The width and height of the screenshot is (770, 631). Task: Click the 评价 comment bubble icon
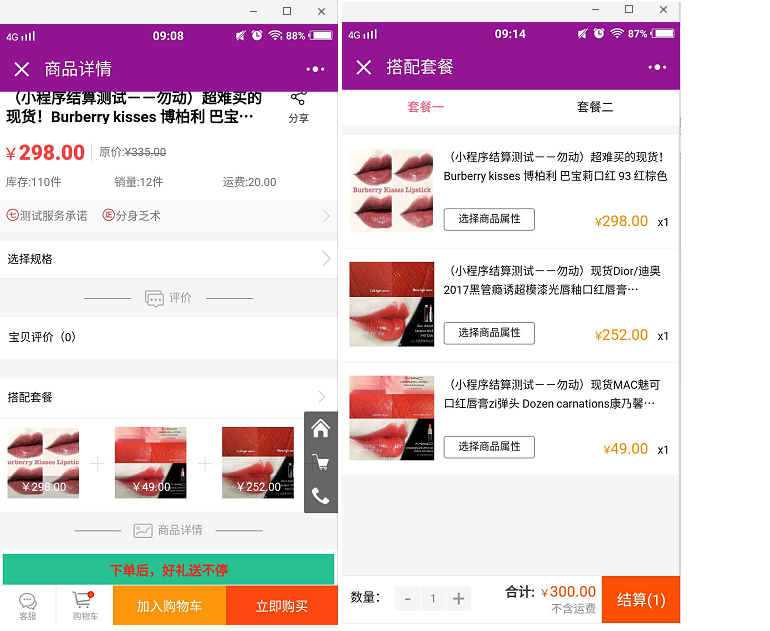[154, 298]
